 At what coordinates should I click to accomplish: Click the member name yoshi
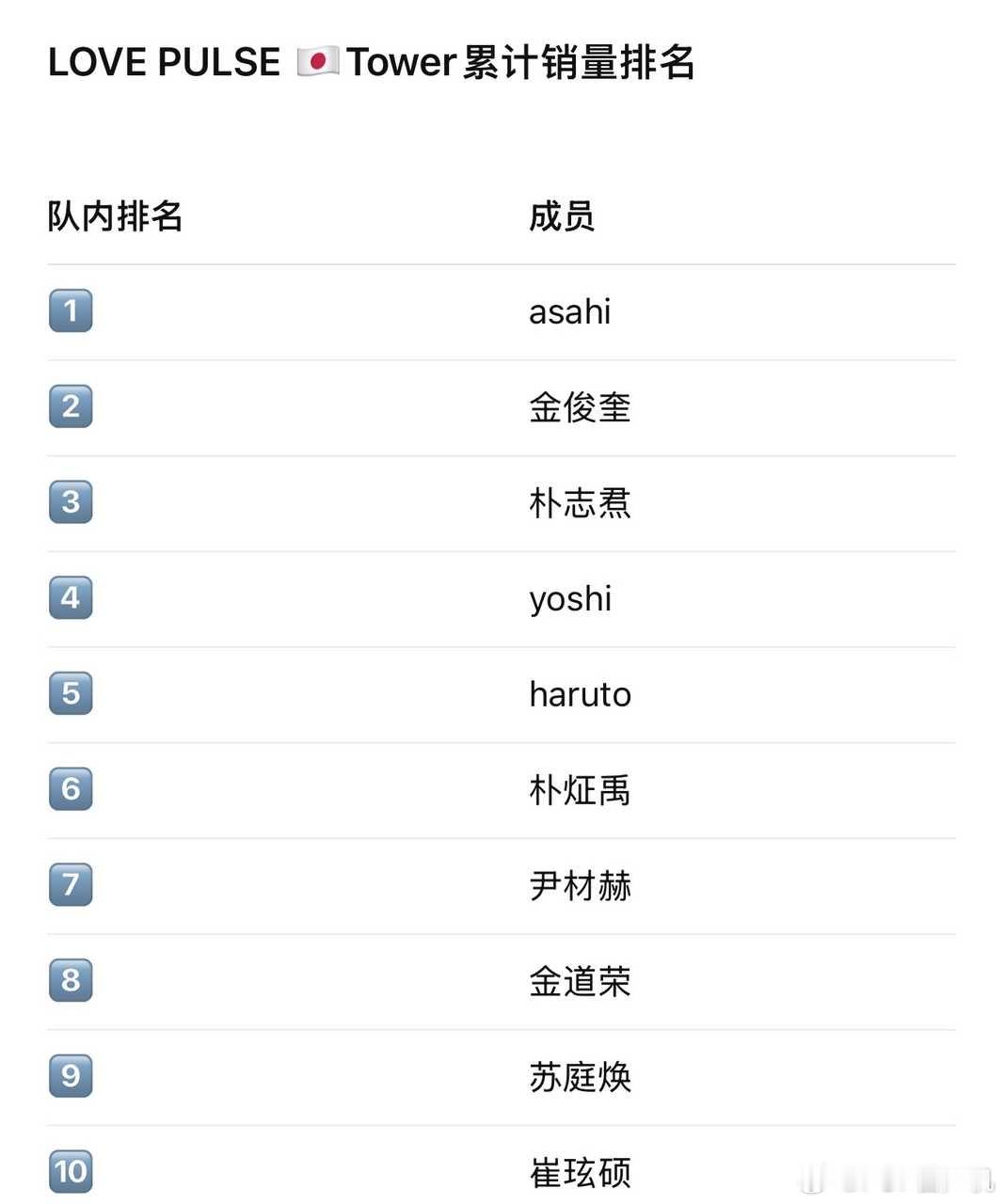570,599
